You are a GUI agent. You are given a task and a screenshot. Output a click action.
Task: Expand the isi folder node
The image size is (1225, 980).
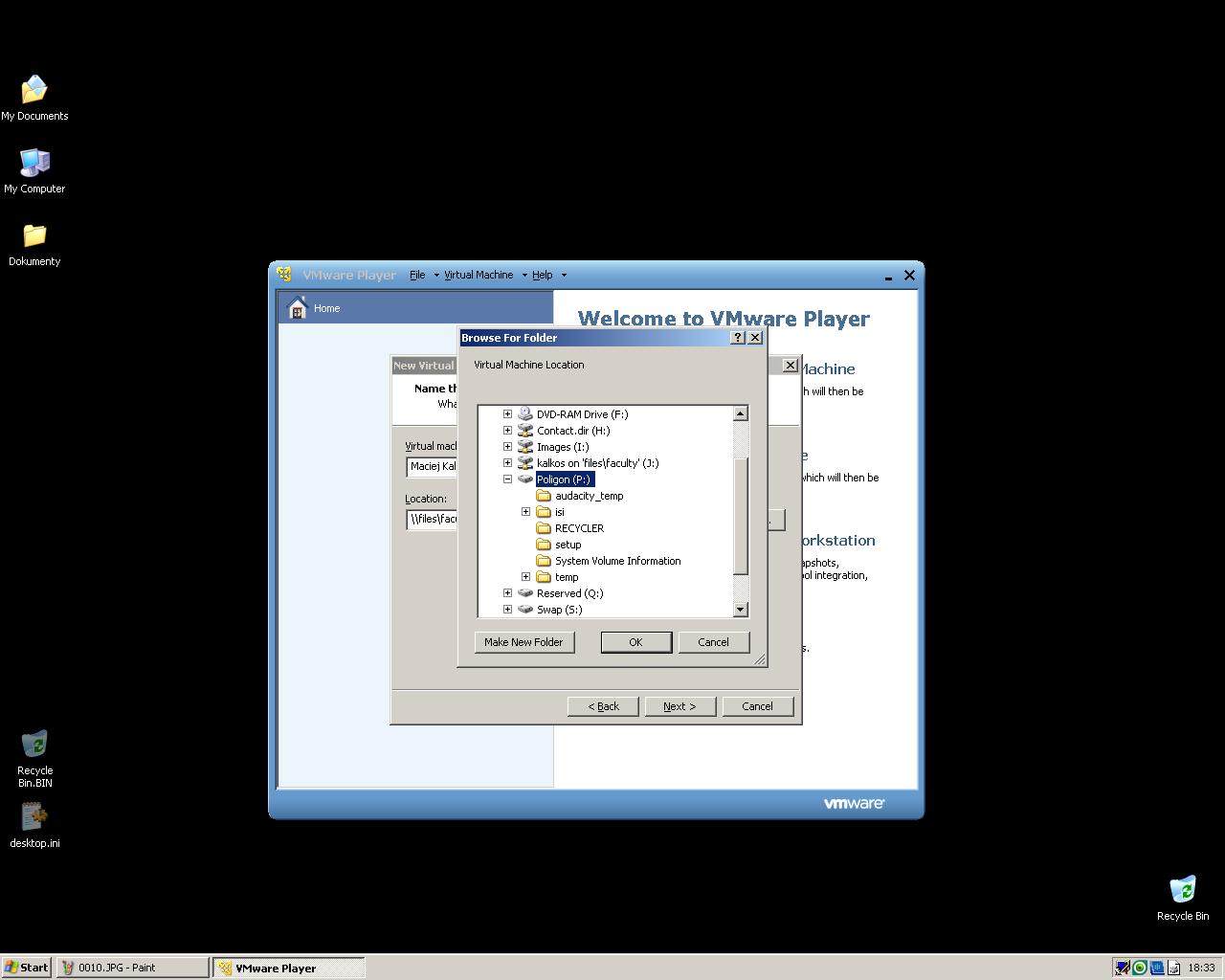[526, 512]
